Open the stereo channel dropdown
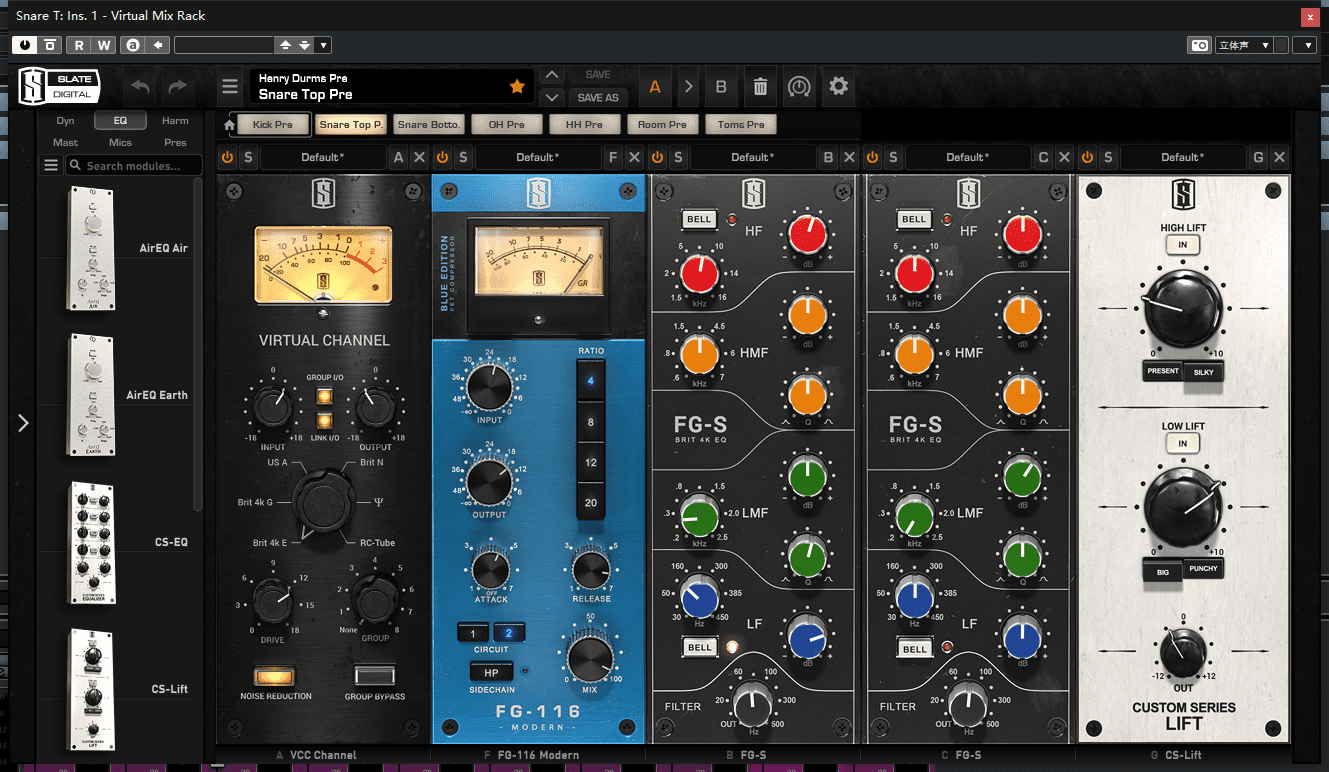Image resolution: width=1329 pixels, height=772 pixels. point(1244,45)
